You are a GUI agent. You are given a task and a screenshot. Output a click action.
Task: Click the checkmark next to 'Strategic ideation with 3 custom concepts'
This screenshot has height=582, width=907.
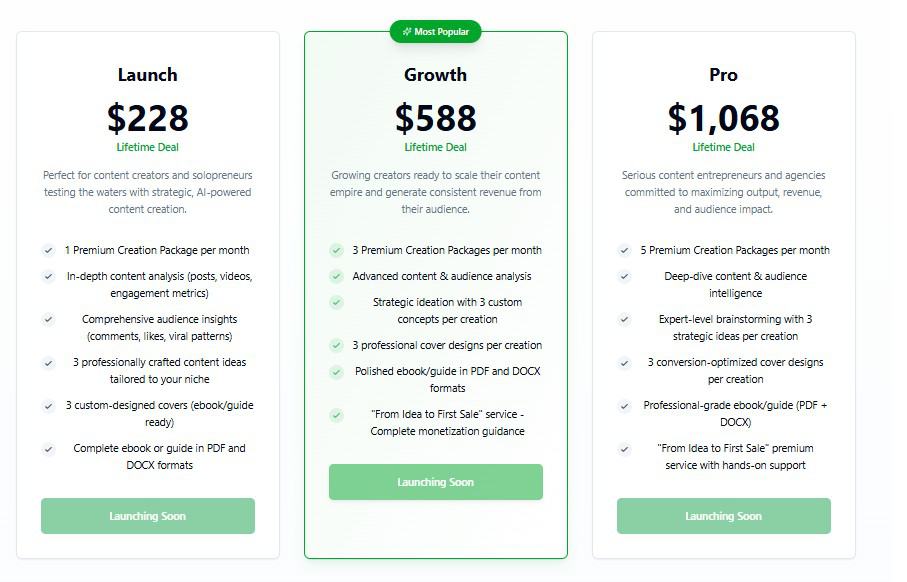point(334,304)
